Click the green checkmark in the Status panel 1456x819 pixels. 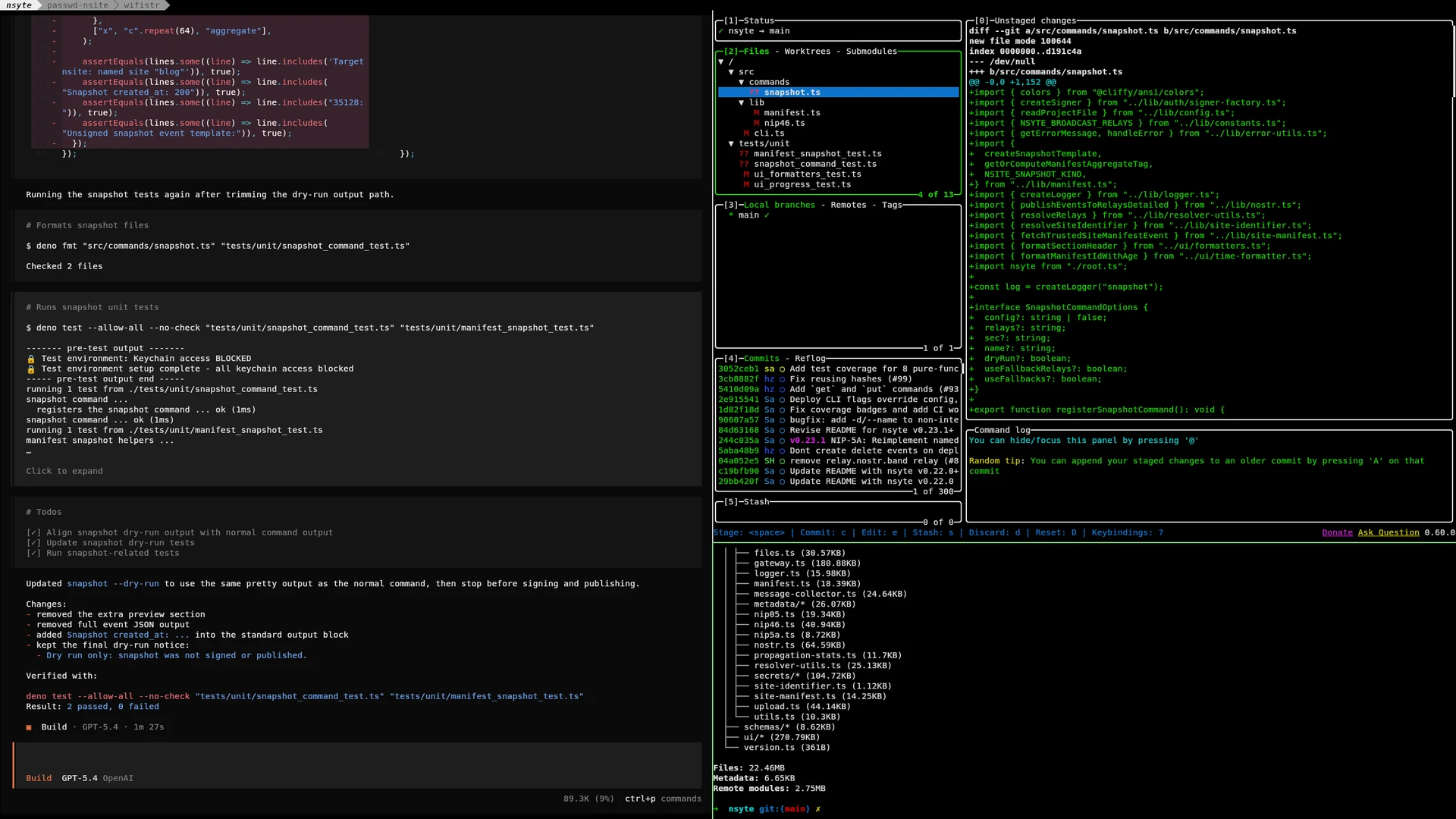click(x=720, y=31)
